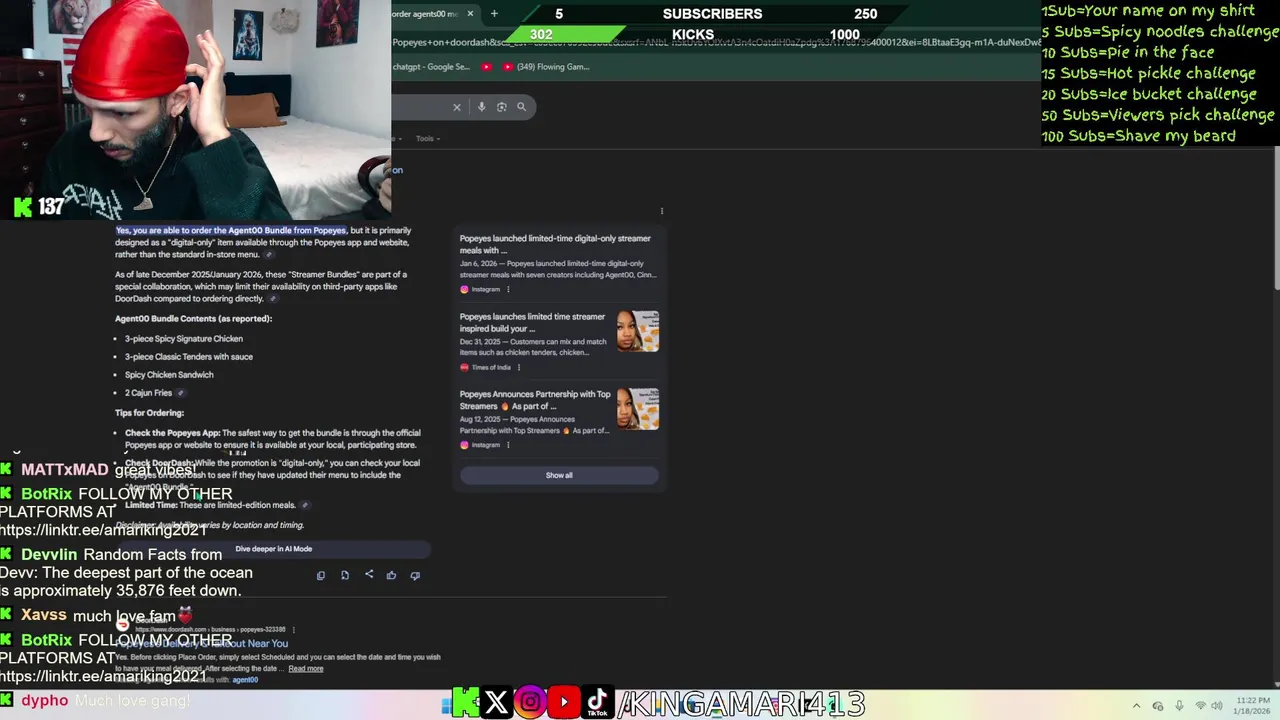Open 'chatgpt - Google Se...' bookmark

point(431,67)
